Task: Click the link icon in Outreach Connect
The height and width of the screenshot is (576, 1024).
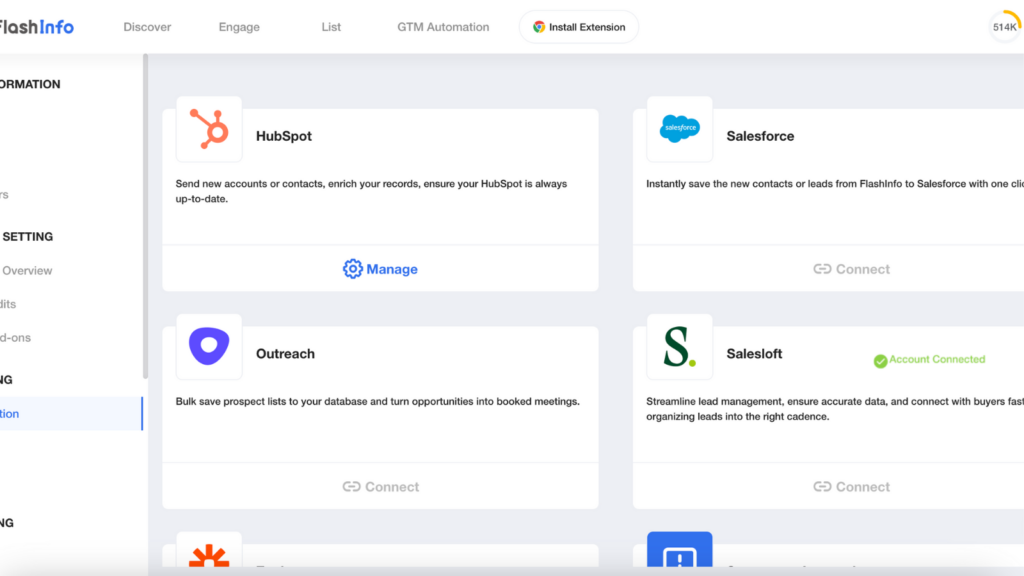Action: 351,487
